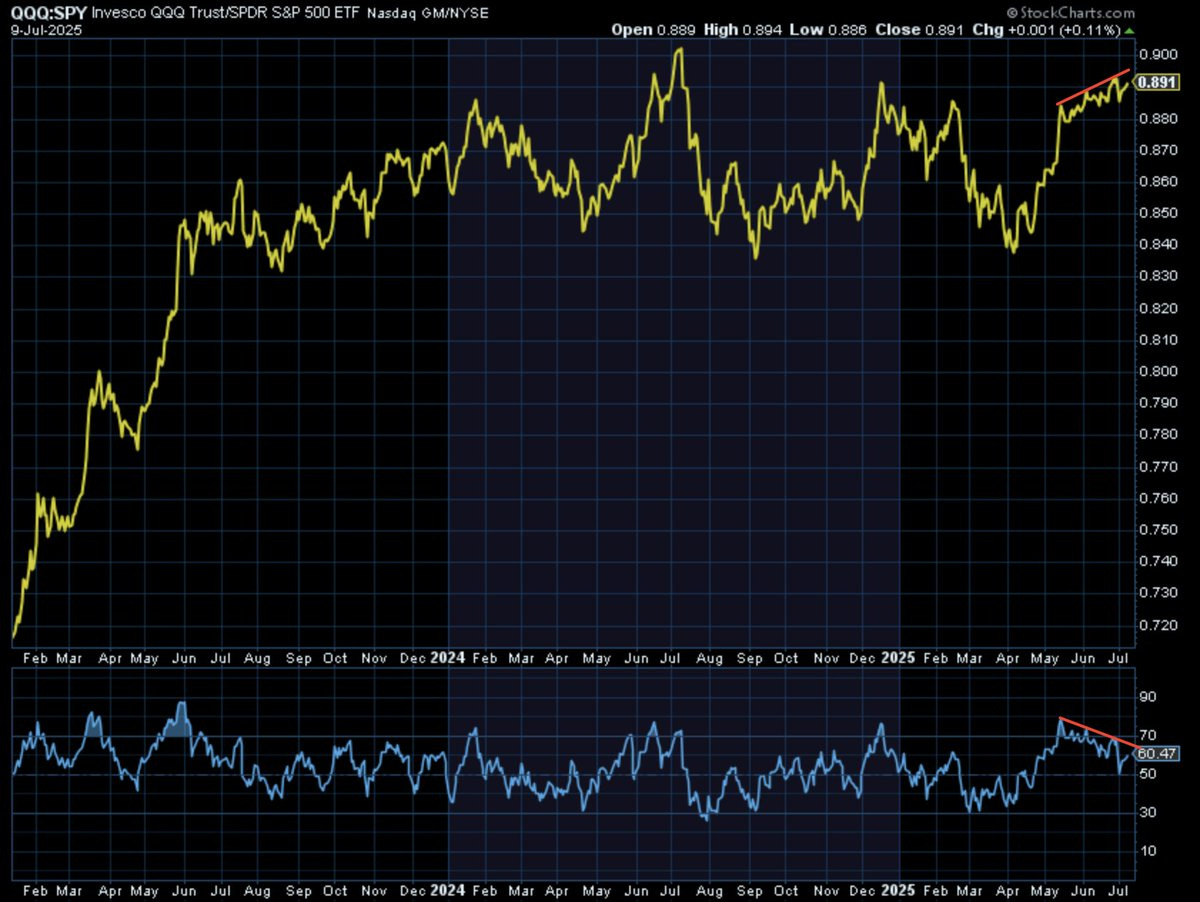Click the 0.740 price axis label

(1159, 562)
